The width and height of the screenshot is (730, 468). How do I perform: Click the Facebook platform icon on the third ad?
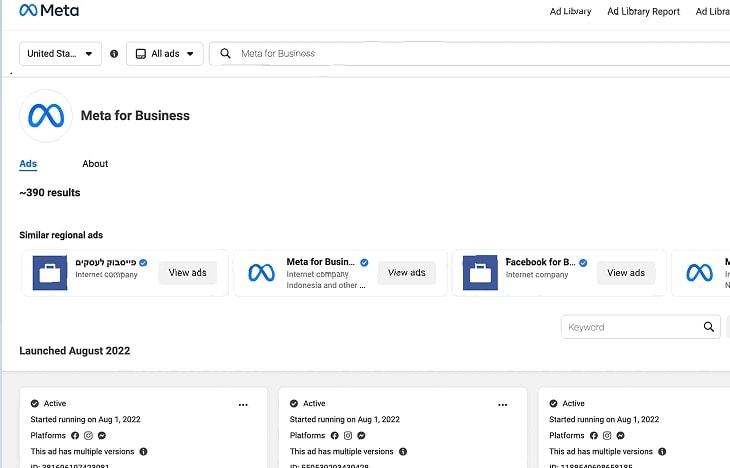(x=594, y=436)
